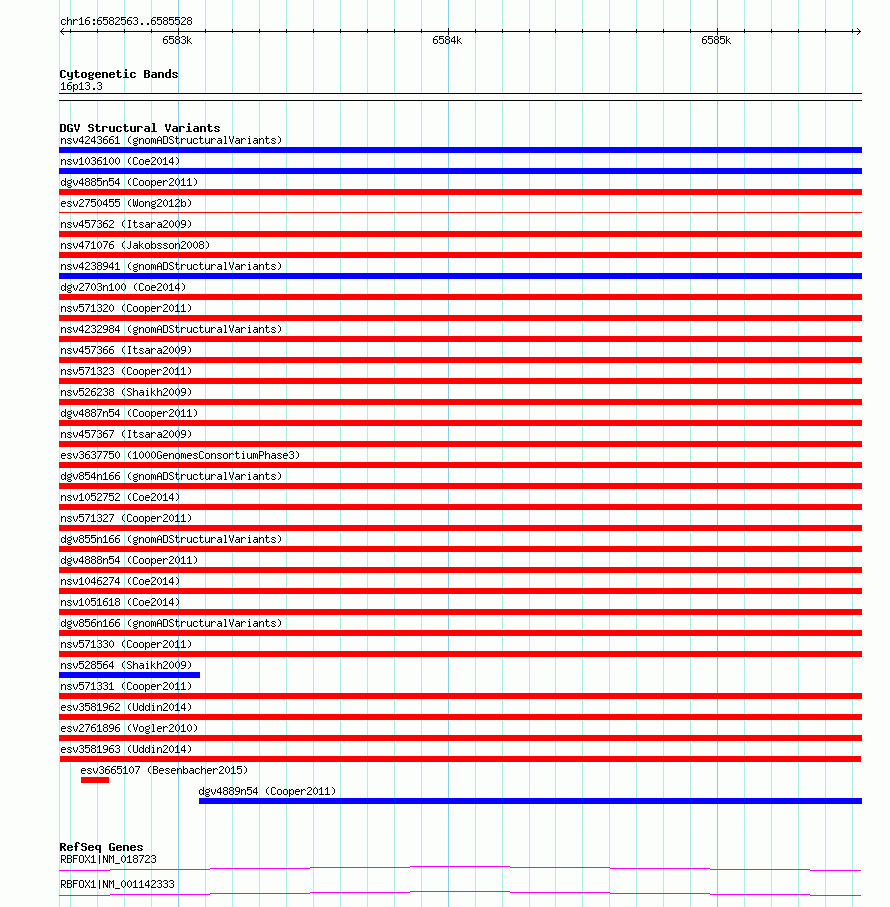The width and height of the screenshot is (890, 907).
Task: Select first esv3581962 (Uddin2014) label
Action: pos(125,707)
